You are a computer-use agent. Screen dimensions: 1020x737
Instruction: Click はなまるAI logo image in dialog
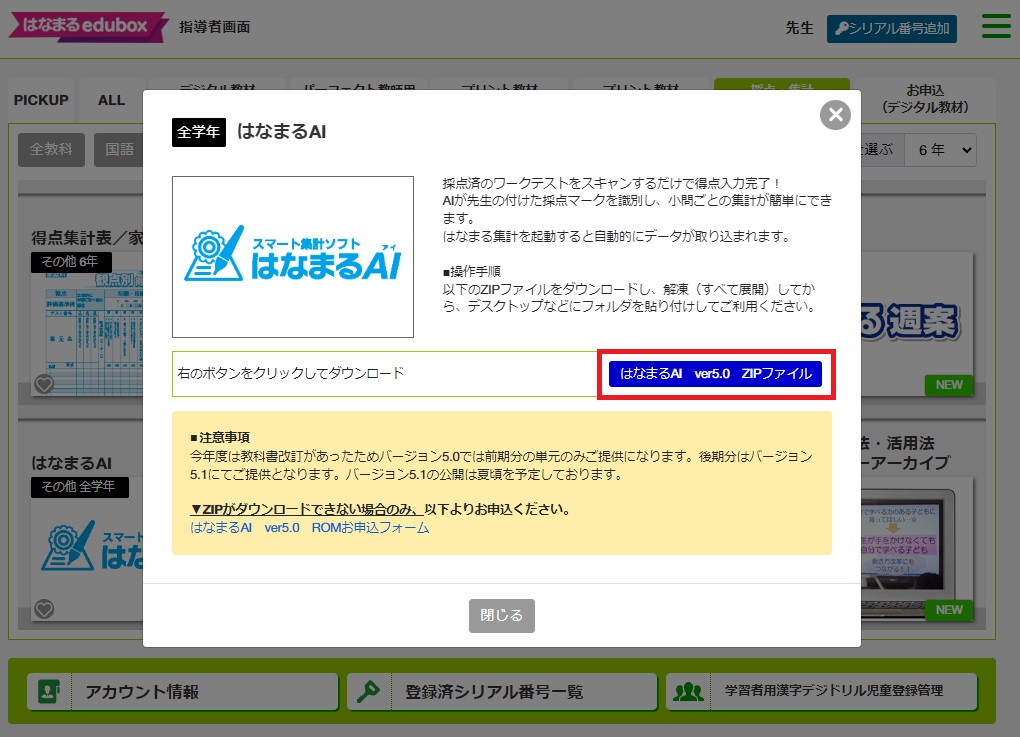293,257
